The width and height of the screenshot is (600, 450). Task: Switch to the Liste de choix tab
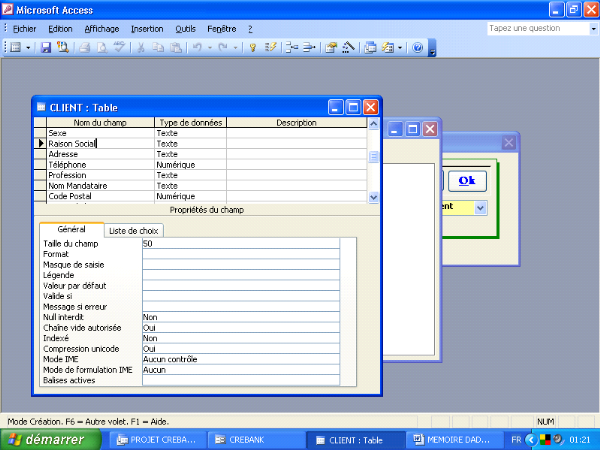click(x=134, y=230)
